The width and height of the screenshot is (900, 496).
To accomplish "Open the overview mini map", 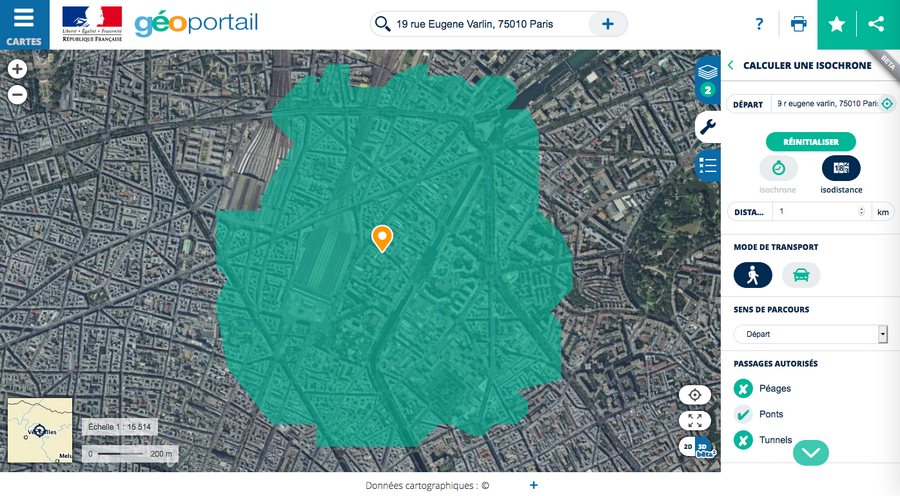I will point(40,430).
